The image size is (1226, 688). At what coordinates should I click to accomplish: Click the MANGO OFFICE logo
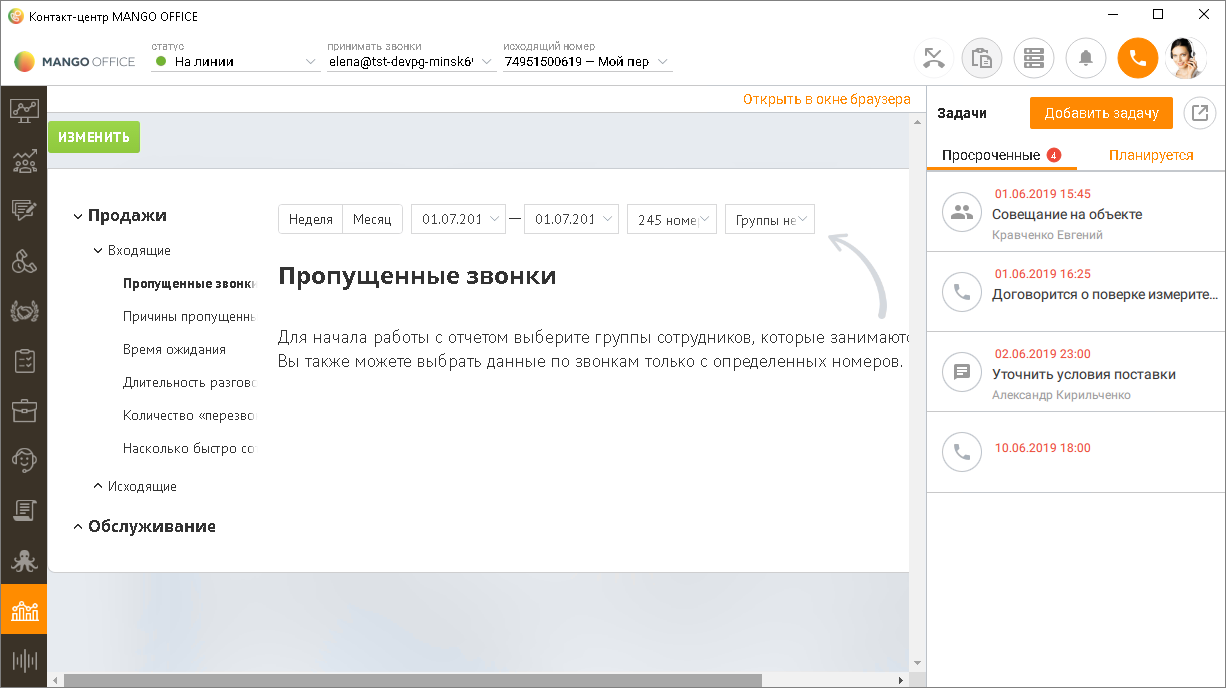pyautogui.click(x=75, y=61)
